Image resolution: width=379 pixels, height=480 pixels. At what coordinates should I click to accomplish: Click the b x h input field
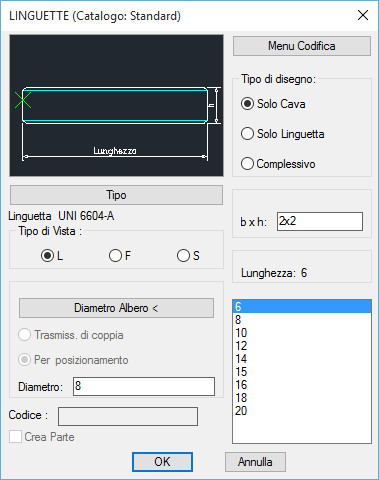pyautogui.click(x=320, y=221)
